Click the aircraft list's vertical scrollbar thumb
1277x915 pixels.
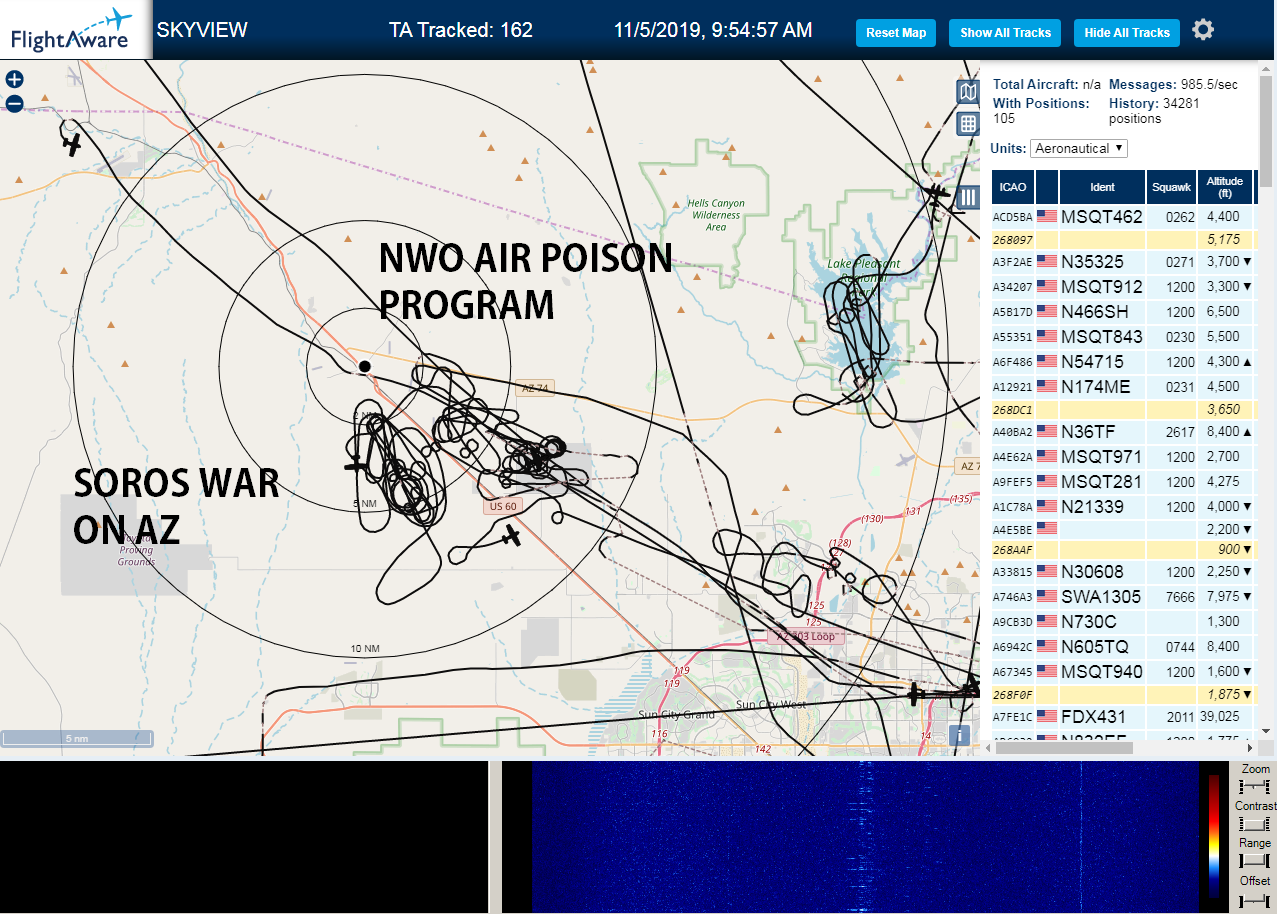[x=1267, y=130]
